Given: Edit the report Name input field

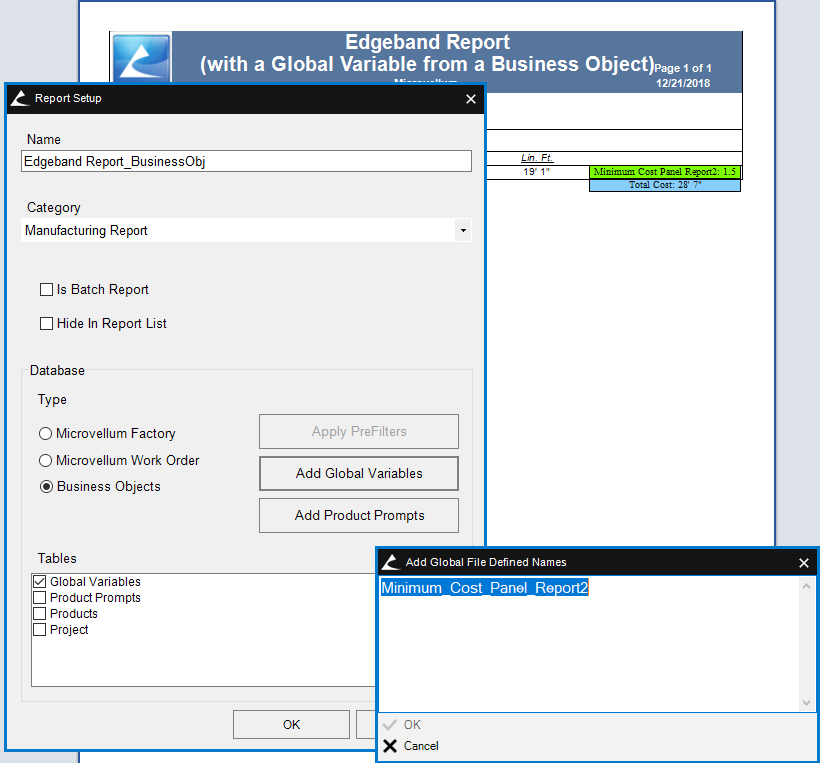Looking at the screenshot, I should 246,161.
